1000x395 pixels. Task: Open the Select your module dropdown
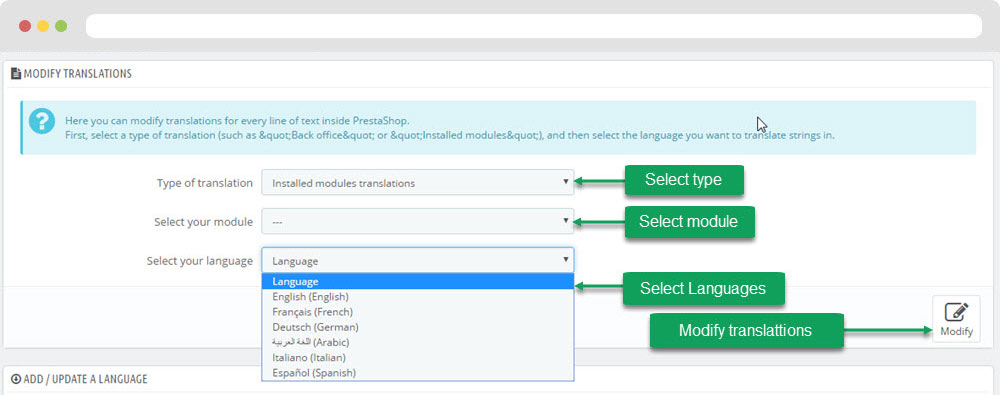tap(418, 221)
